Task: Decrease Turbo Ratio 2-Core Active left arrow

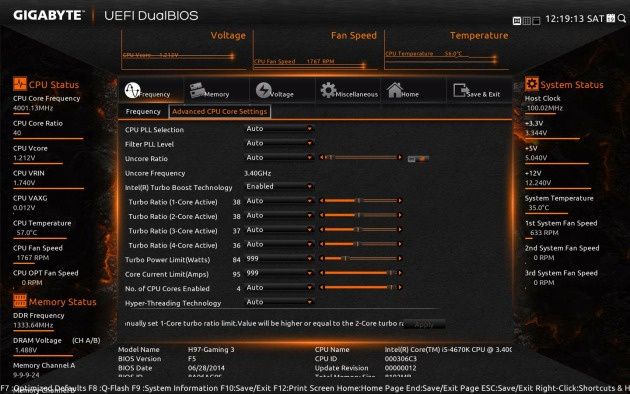Action: click(322, 215)
